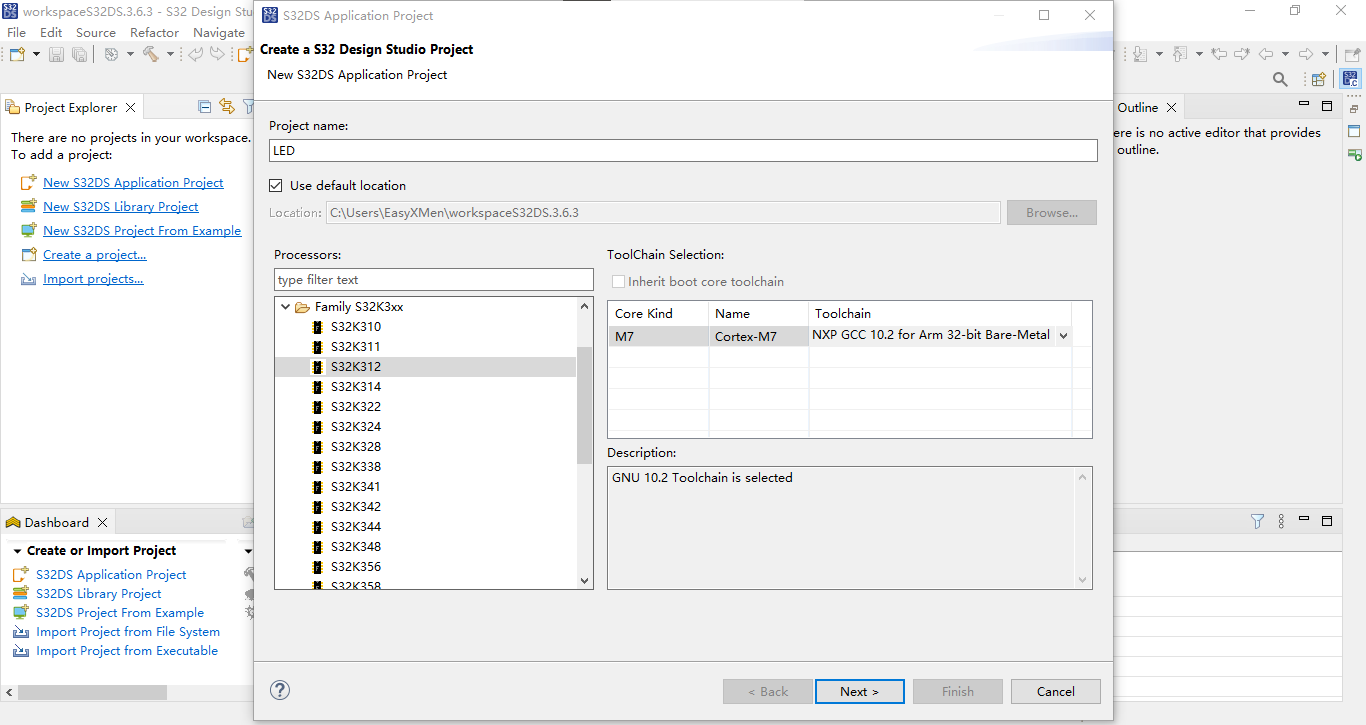
Task: Click the Last Edit Location icon
Action: pos(1219,54)
